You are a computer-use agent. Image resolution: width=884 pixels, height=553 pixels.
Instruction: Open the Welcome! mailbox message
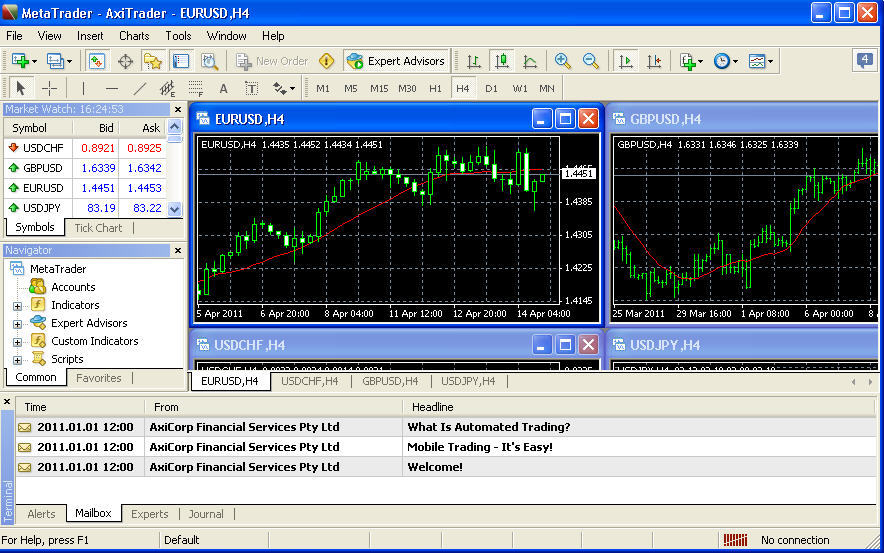coord(445,467)
